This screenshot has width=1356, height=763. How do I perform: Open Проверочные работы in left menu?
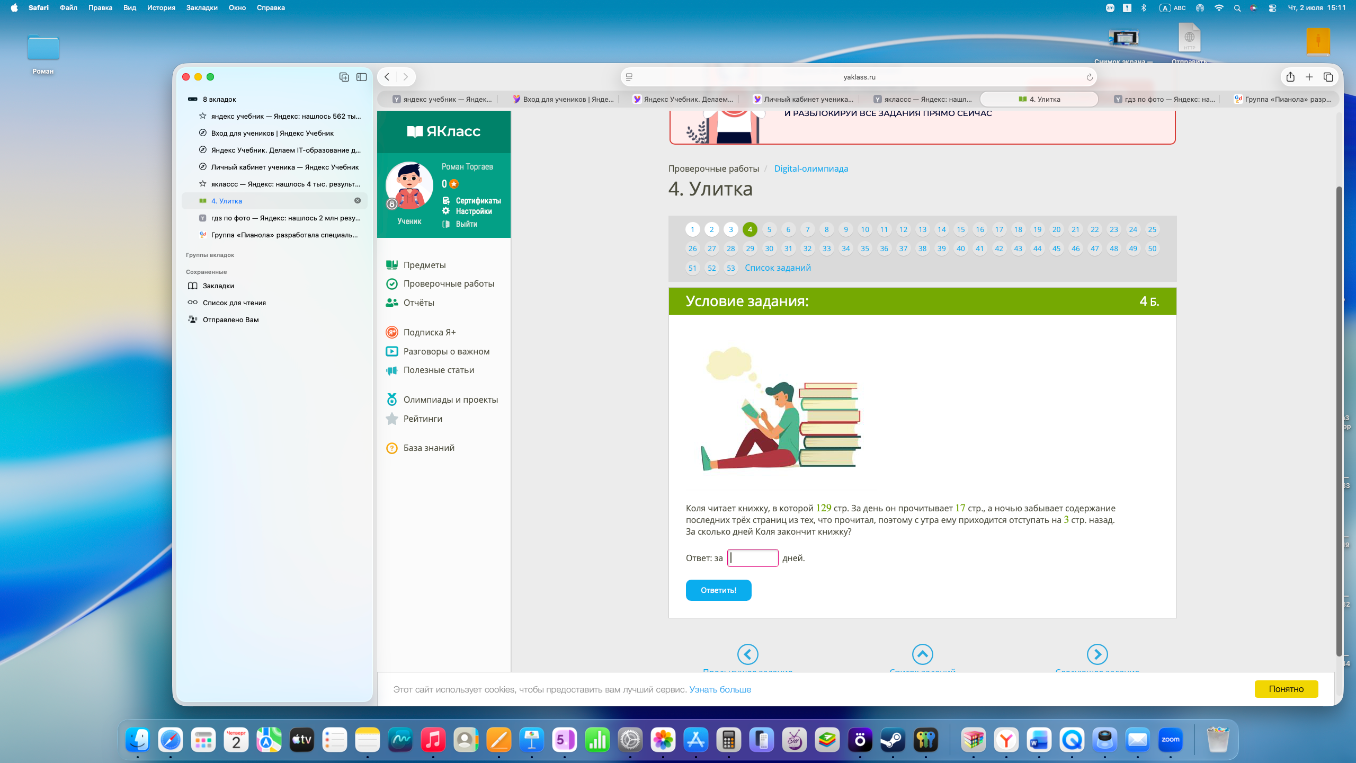tap(448, 284)
